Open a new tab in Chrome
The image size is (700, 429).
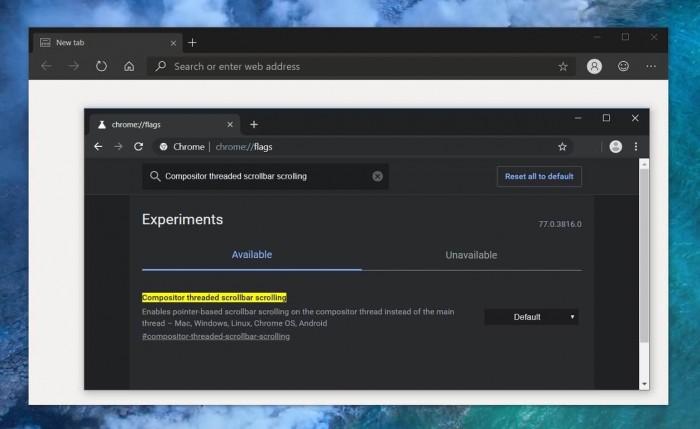(254, 124)
